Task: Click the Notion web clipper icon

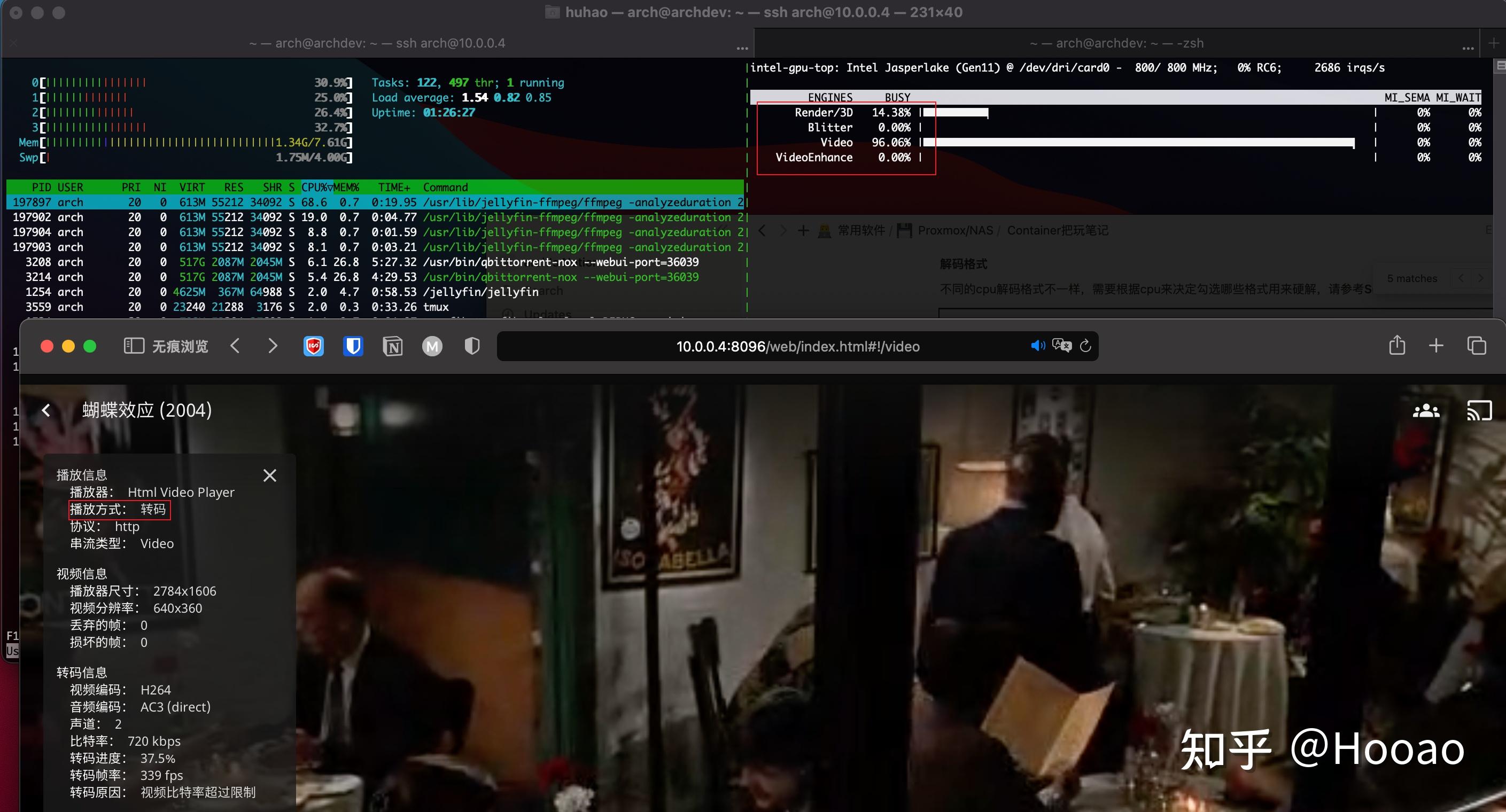Action: point(392,347)
